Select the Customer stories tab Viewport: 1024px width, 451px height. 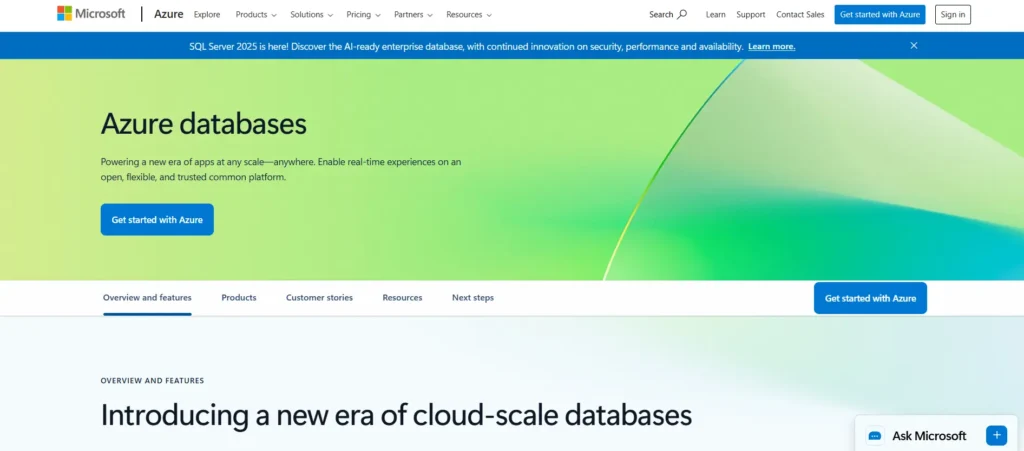coord(319,298)
